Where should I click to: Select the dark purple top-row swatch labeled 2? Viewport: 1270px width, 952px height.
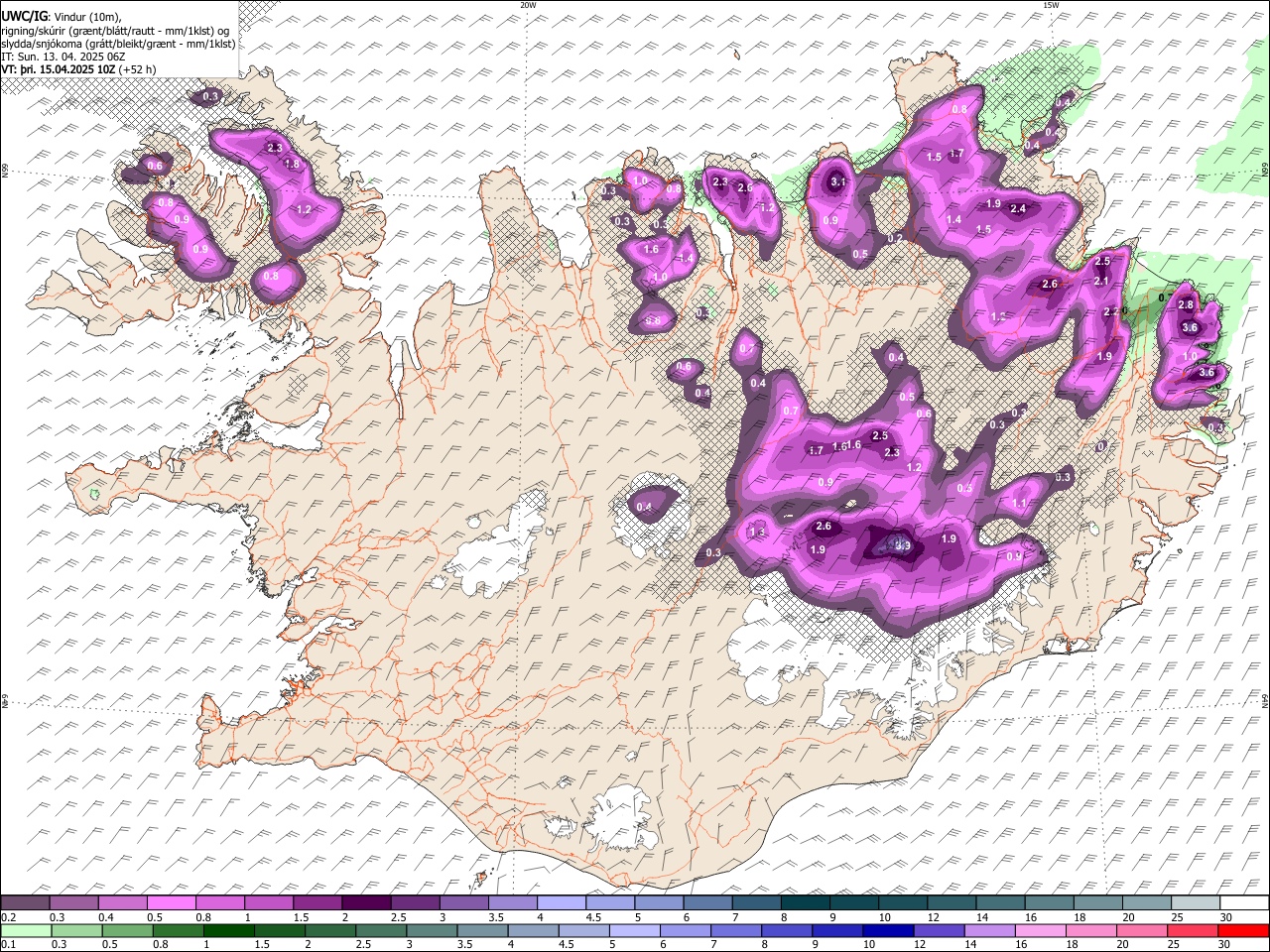click(365, 903)
